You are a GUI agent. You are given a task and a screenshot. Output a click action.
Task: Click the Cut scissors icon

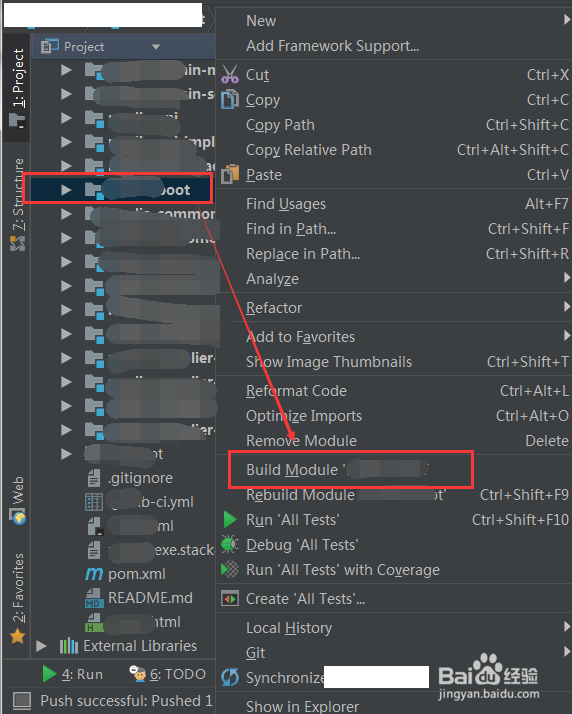pos(230,74)
